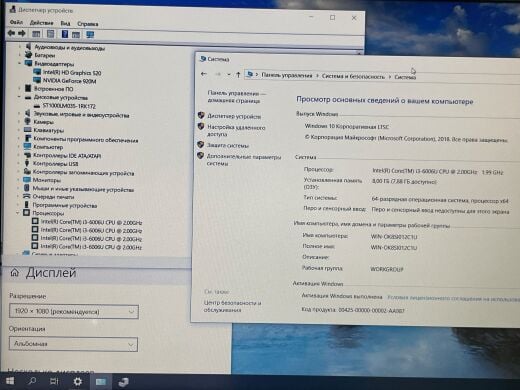
Task: Open the Вид menu
Action: click(x=65, y=23)
